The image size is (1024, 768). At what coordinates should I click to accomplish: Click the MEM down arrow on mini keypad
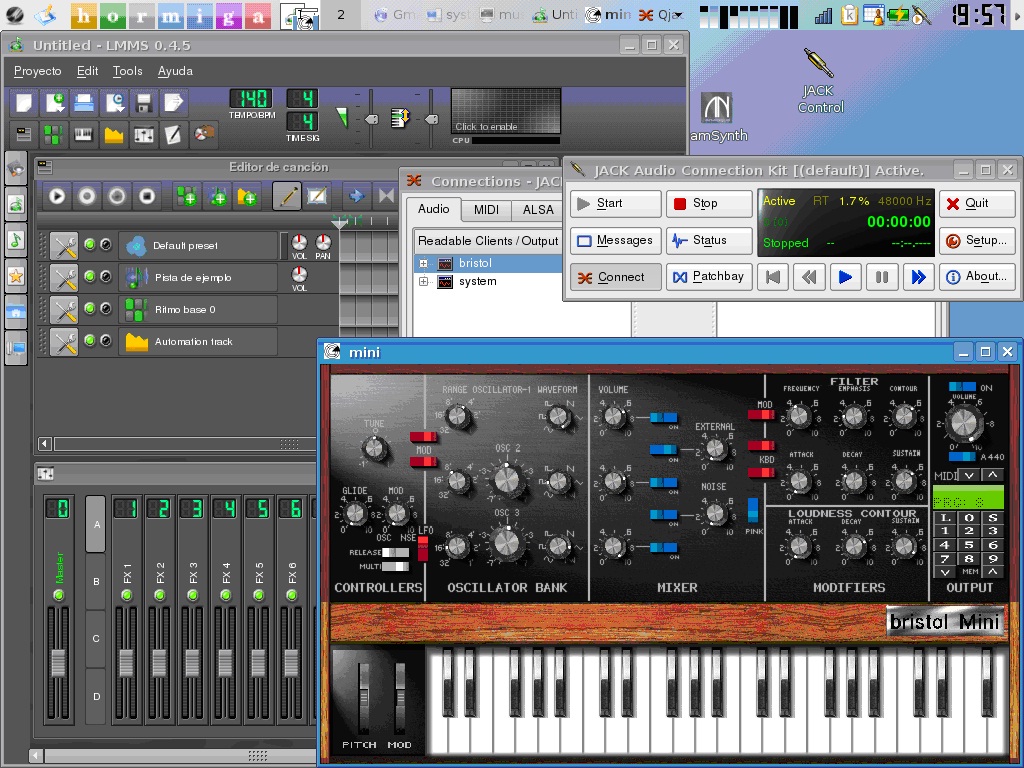[x=945, y=572]
